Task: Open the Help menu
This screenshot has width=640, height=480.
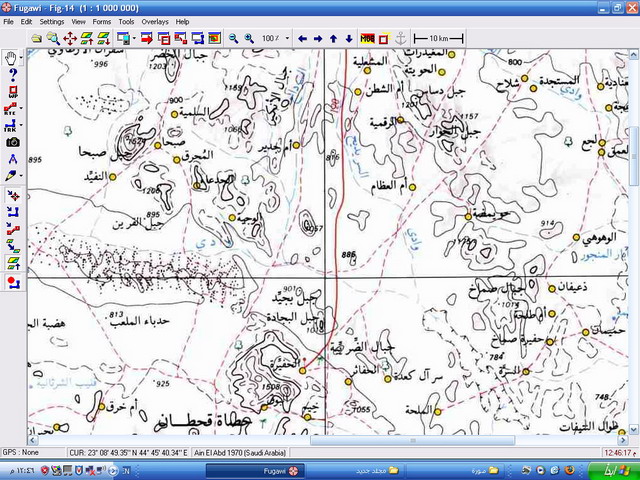Action: [x=182, y=22]
